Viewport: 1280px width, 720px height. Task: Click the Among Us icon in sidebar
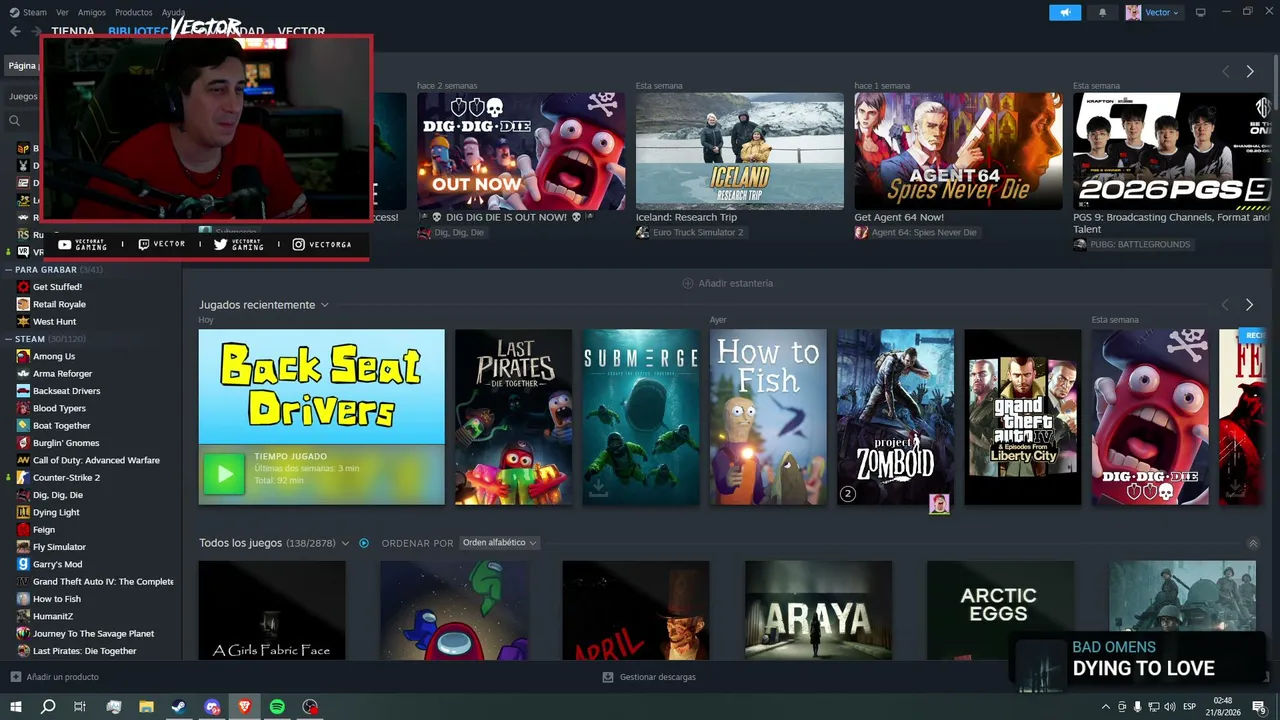(23, 356)
